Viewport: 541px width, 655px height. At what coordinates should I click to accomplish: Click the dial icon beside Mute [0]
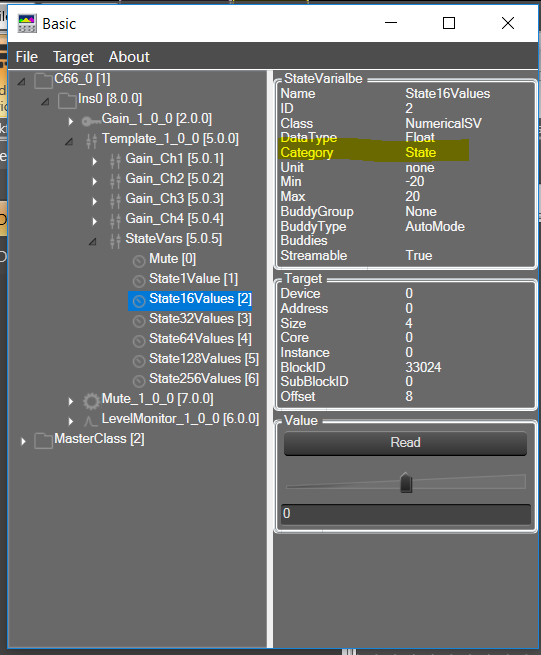click(139, 261)
